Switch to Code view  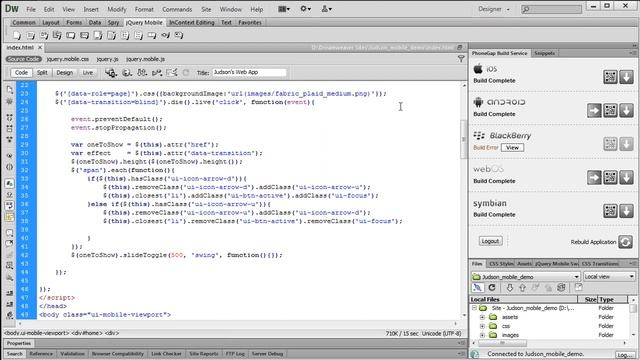21,73
